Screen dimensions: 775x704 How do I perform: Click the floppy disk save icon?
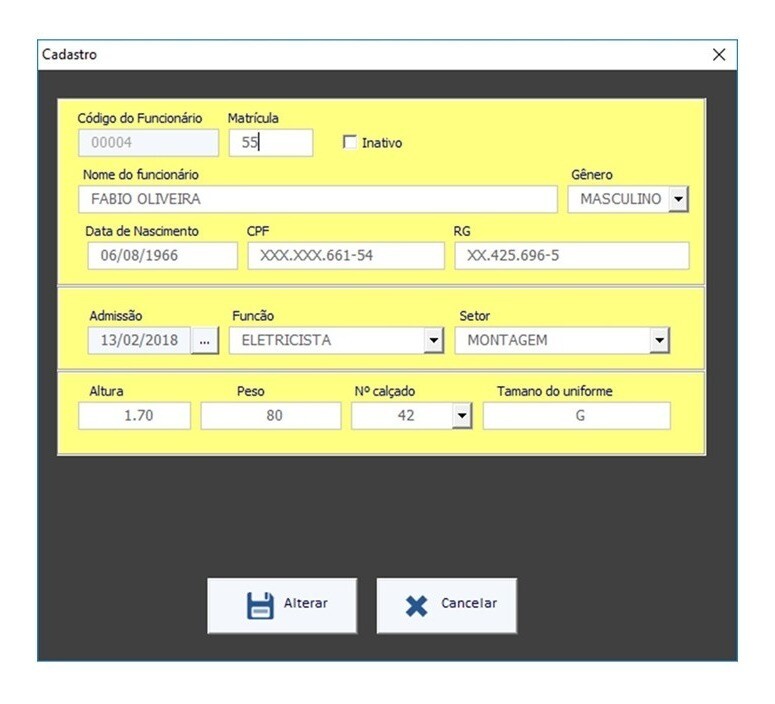[260, 606]
